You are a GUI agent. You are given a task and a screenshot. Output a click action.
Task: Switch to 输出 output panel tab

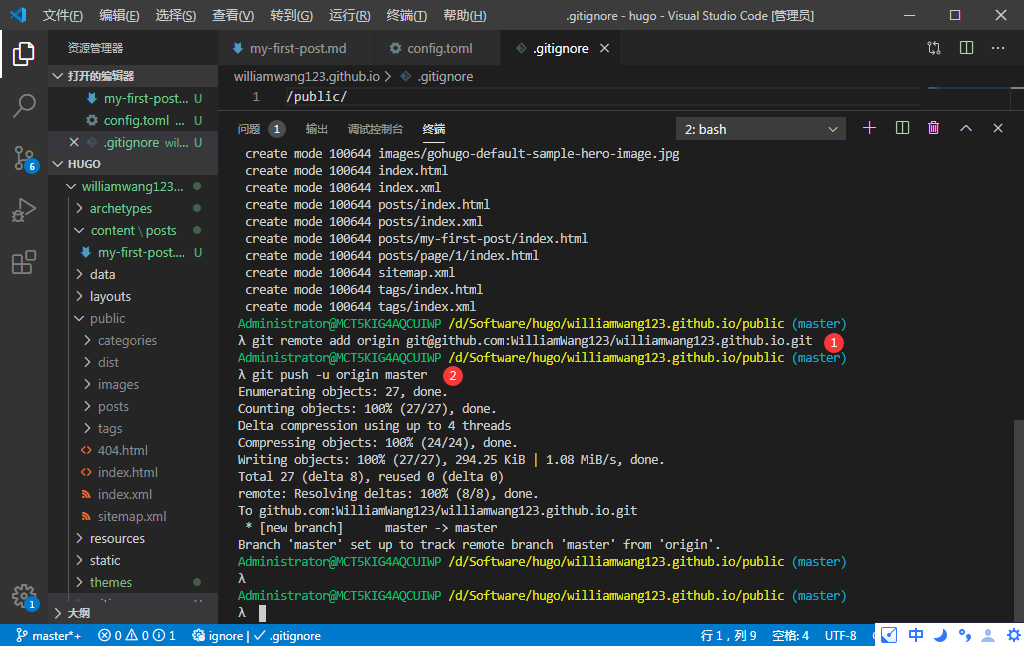tap(317, 129)
